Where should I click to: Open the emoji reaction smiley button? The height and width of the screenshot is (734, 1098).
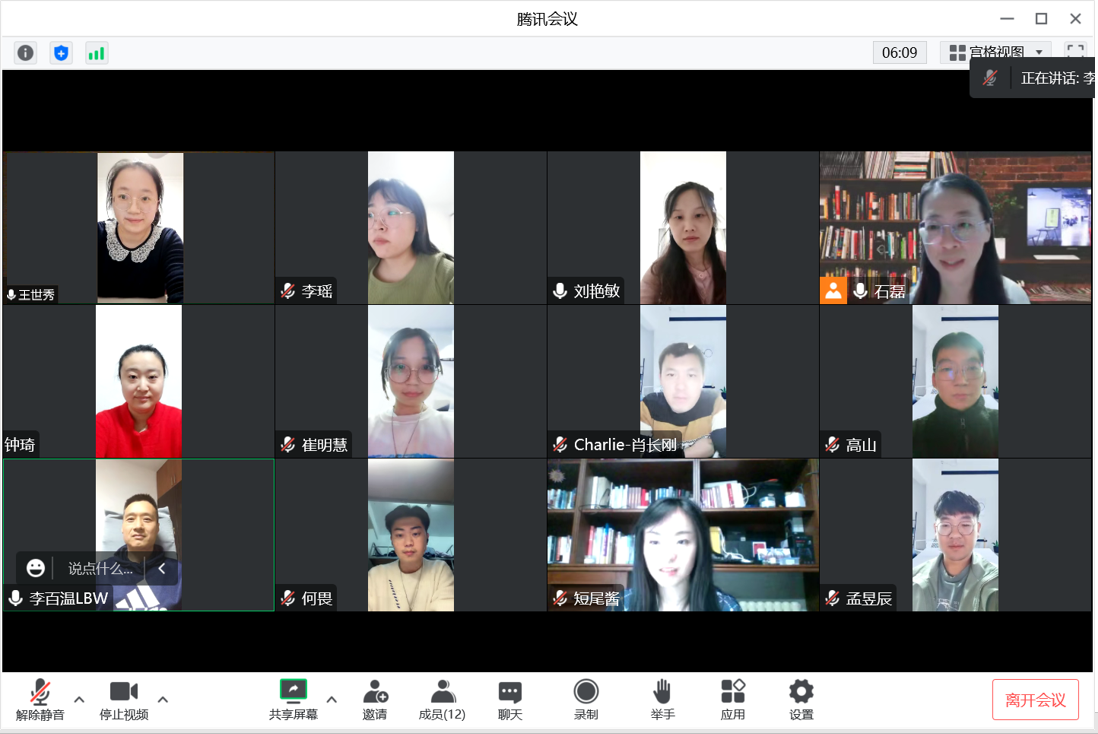pos(36,568)
